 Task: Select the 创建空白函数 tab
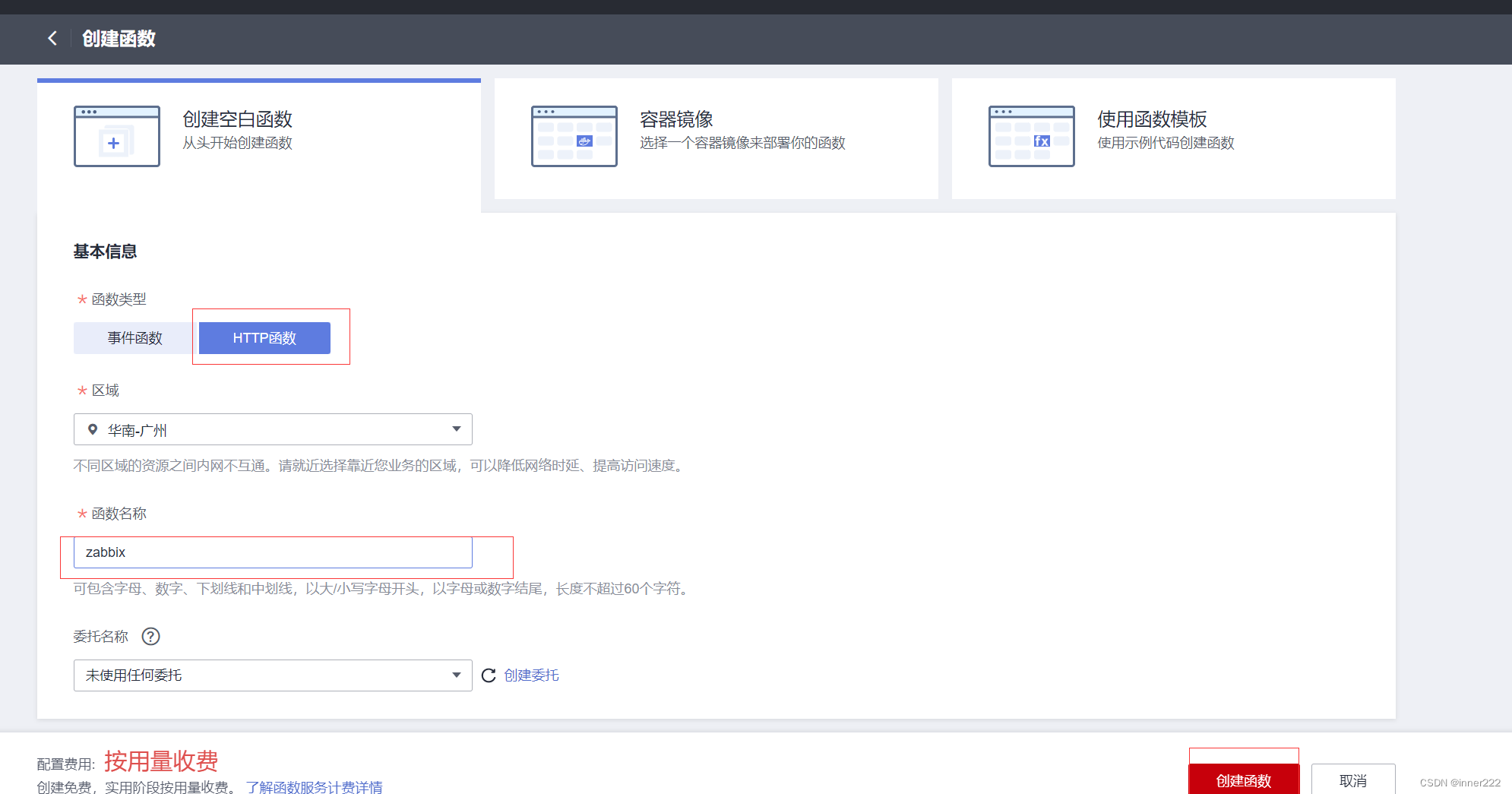(x=259, y=144)
